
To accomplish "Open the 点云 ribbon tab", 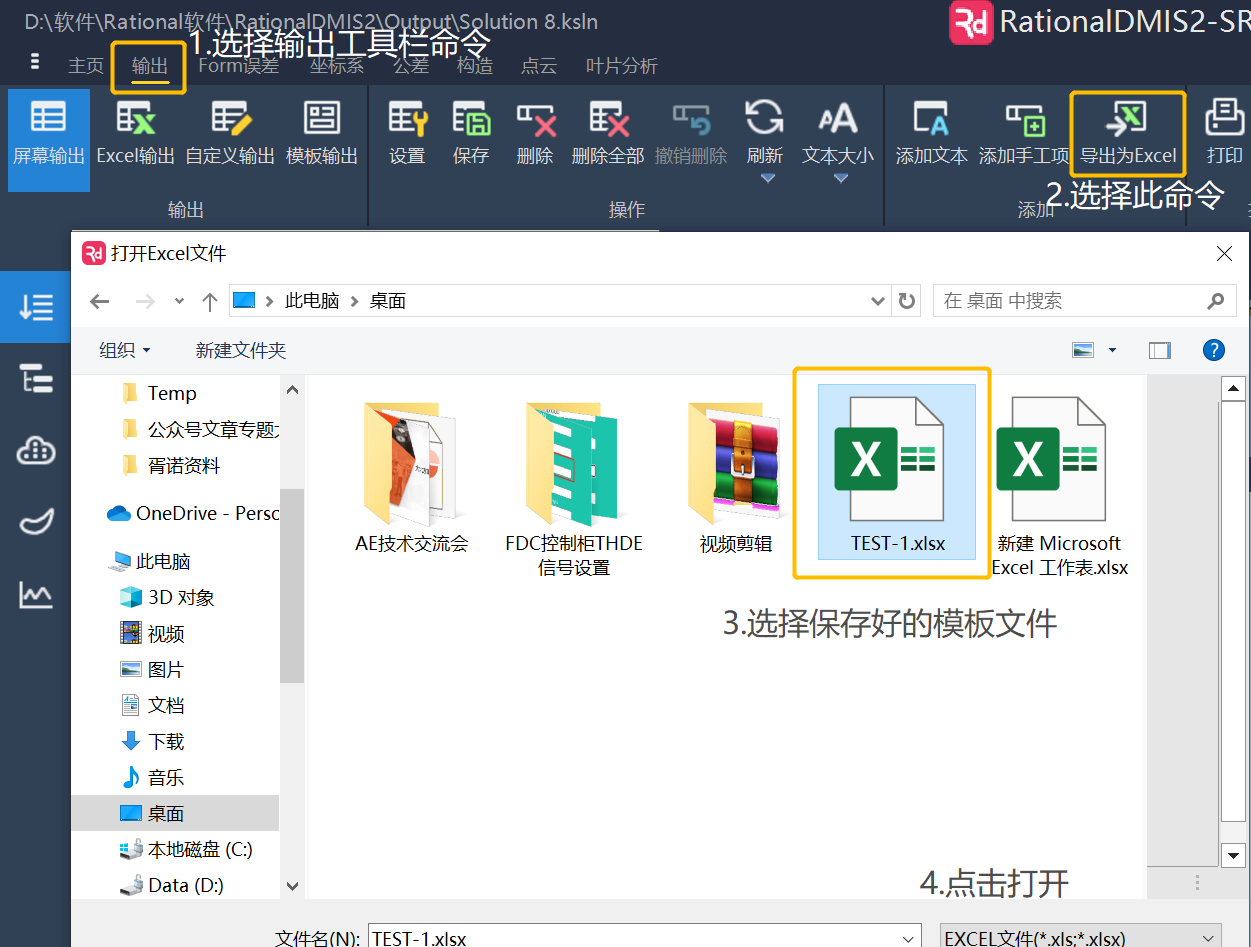I will (538, 66).
